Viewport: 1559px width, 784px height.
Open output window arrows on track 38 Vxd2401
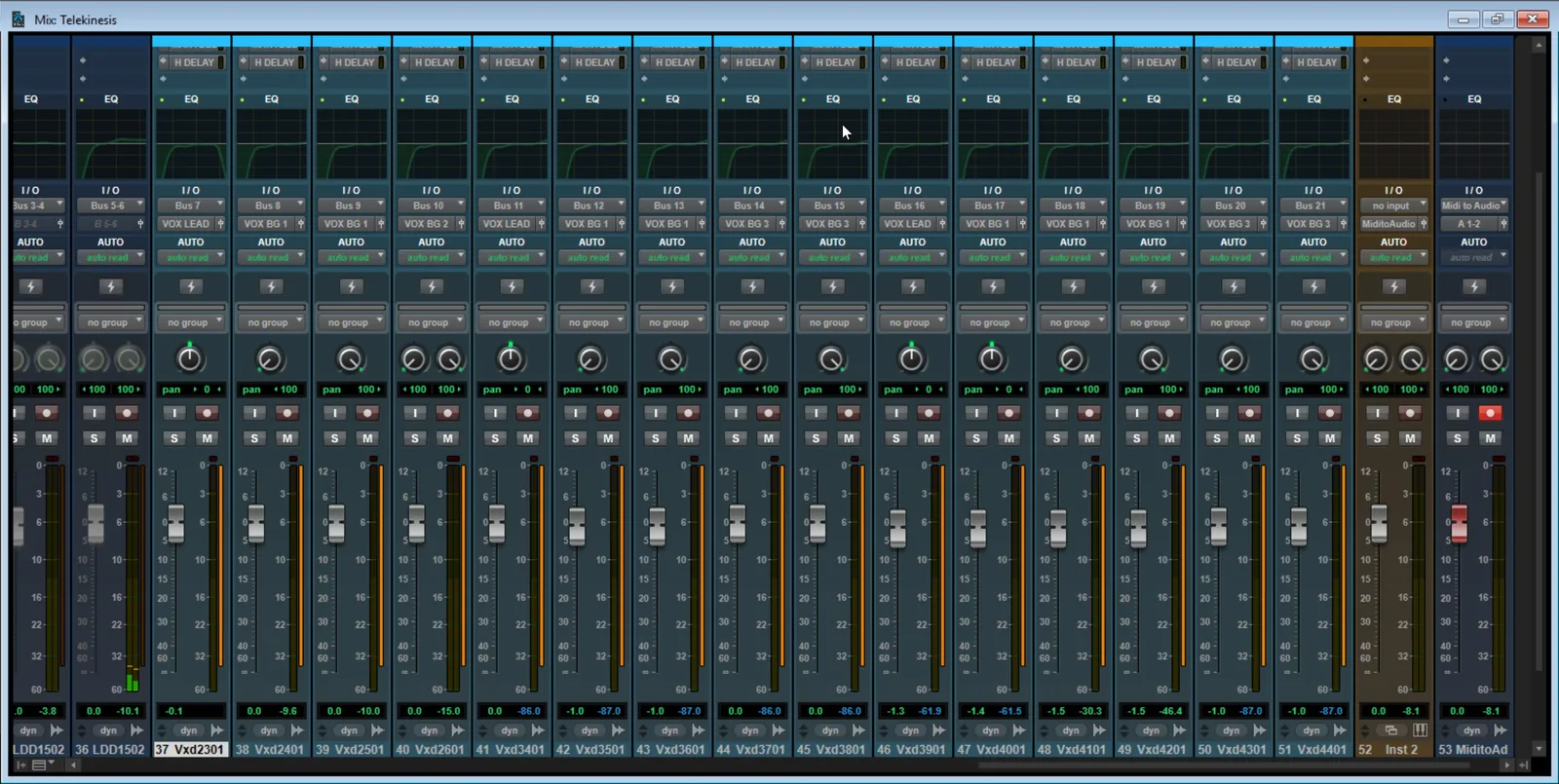[x=297, y=730]
